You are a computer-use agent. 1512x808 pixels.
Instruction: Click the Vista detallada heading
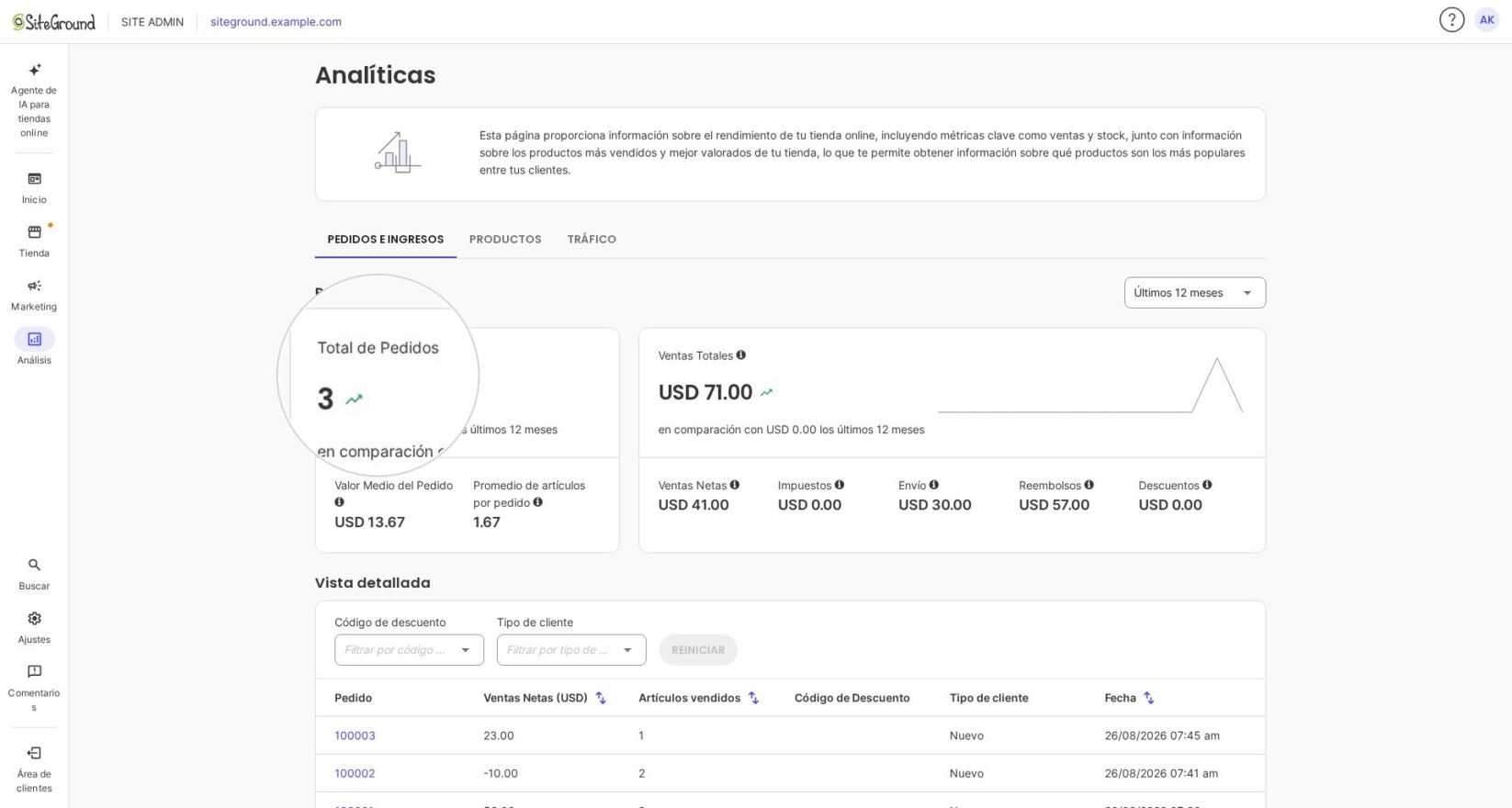(372, 583)
